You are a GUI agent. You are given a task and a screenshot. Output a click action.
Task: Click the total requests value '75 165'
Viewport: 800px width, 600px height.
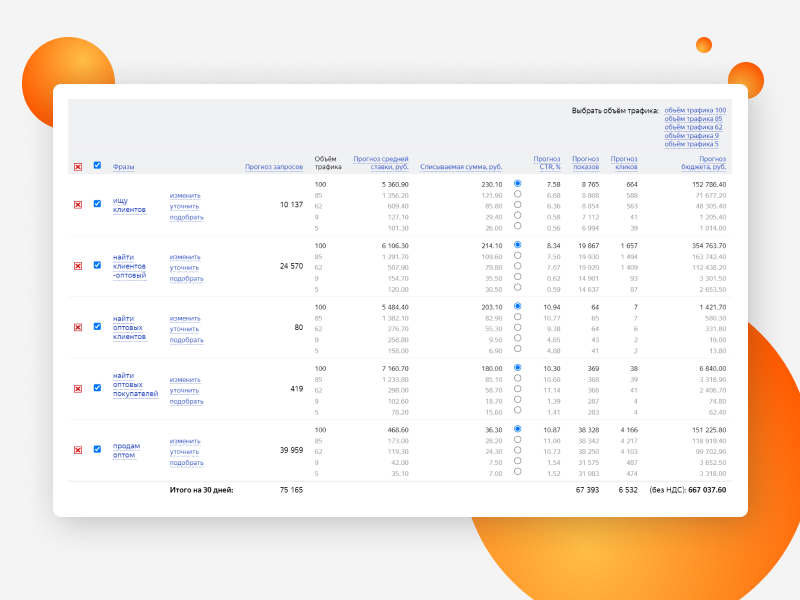pos(291,490)
